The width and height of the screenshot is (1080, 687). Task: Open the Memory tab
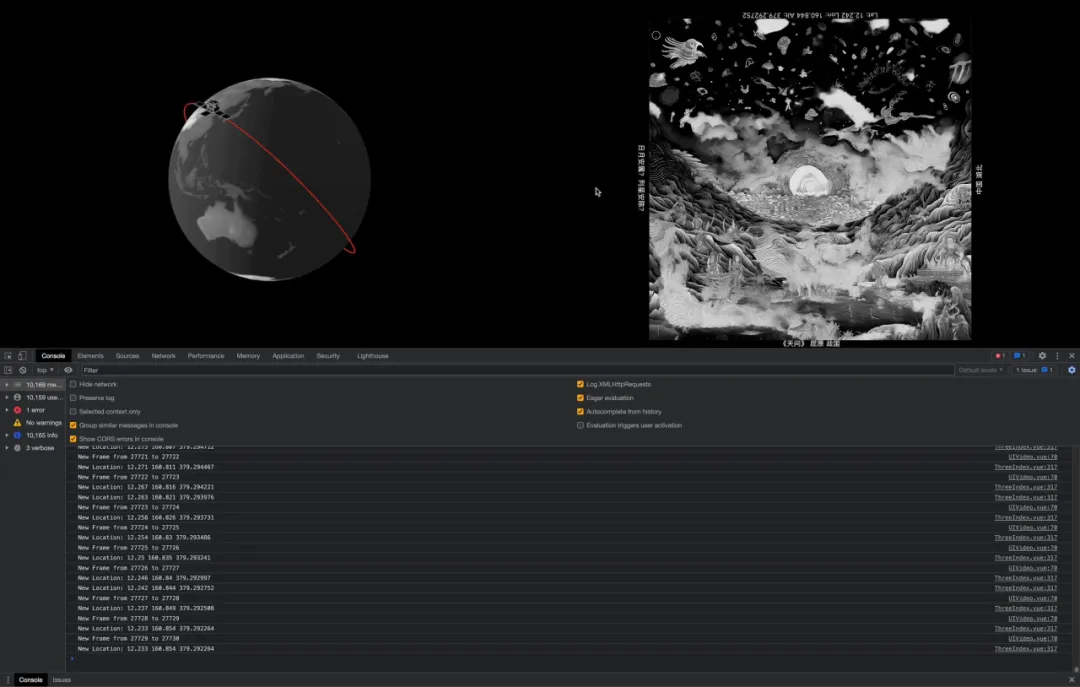[248, 356]
